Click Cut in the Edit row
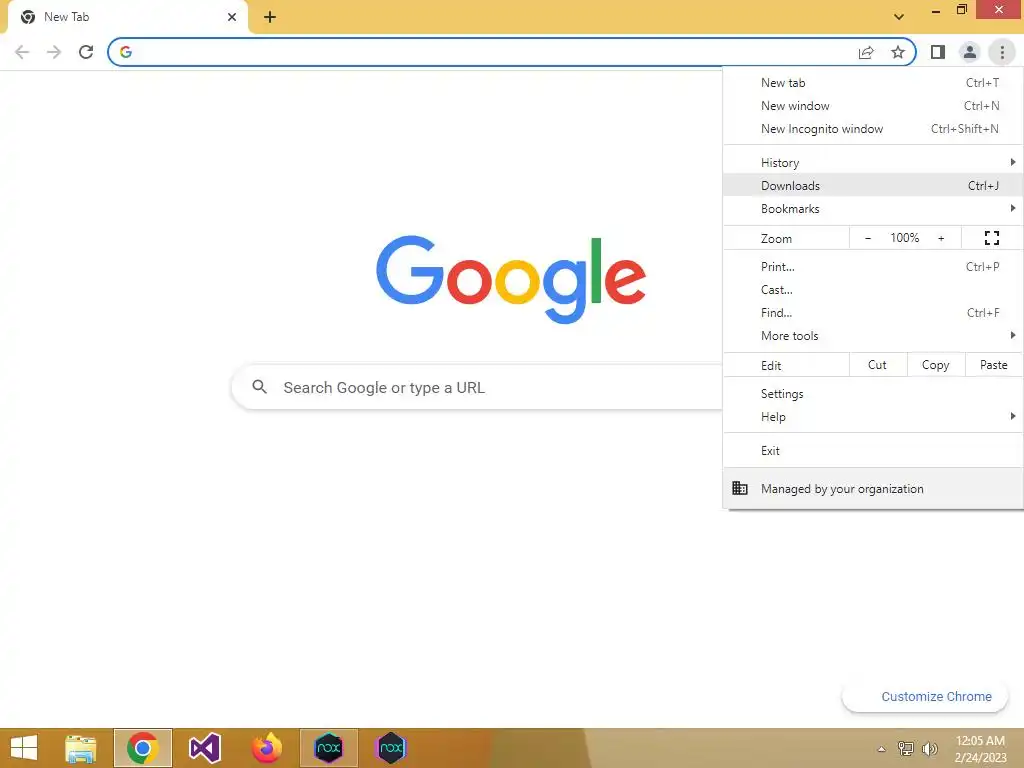This screenshot has width=1024, height=768. (x=878, y=365)
